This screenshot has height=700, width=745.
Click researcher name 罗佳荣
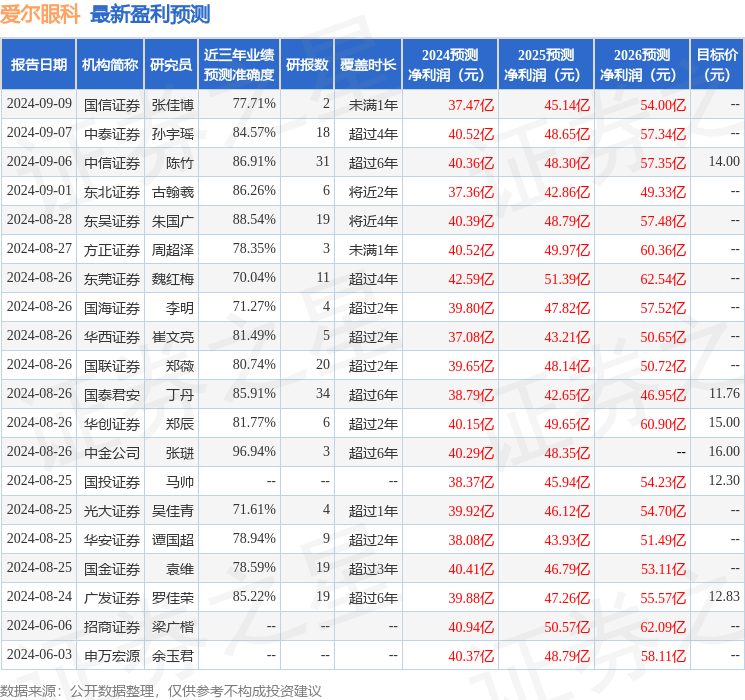[x=172, y=598]
